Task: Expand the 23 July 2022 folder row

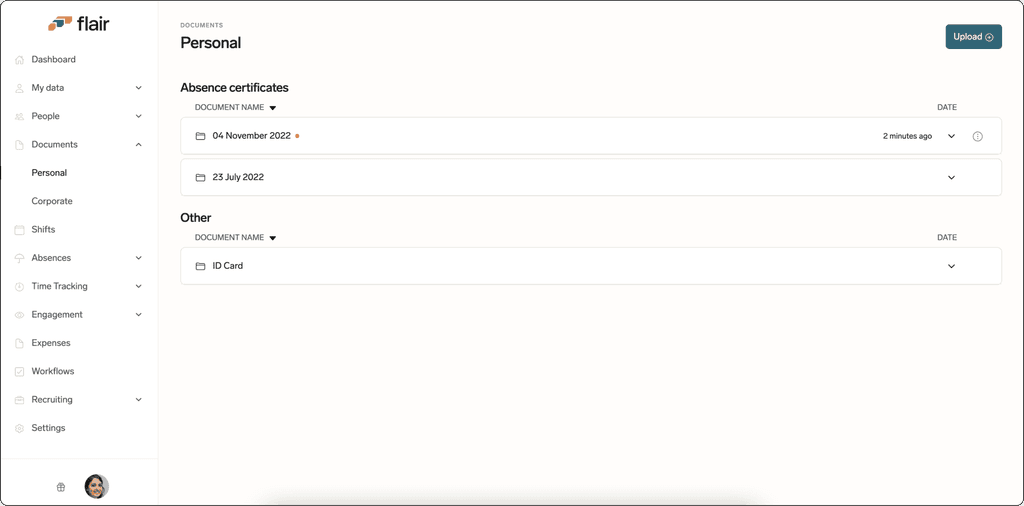Action: [591, 177]
